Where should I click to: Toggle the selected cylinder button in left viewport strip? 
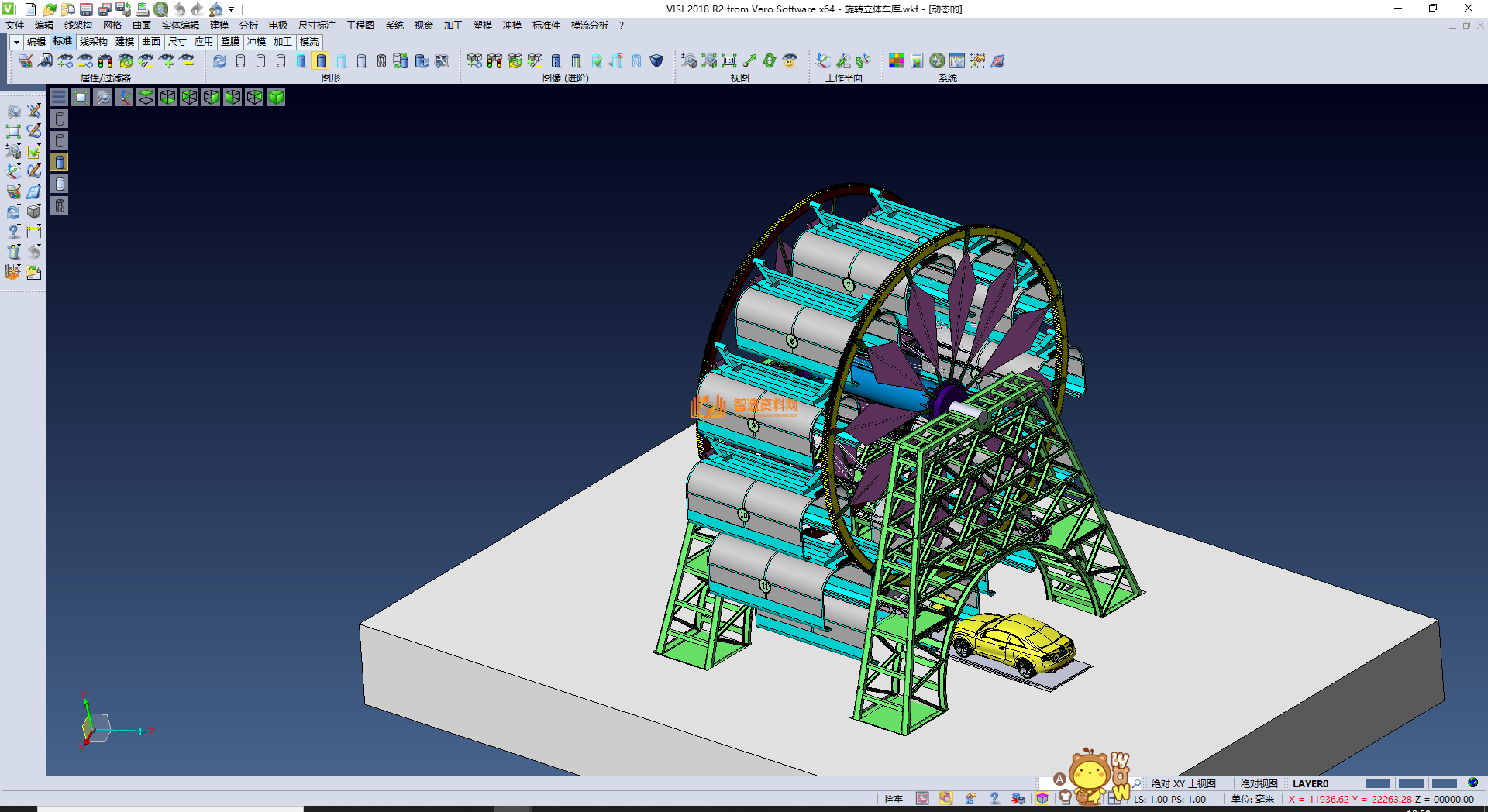click(60, 162)
